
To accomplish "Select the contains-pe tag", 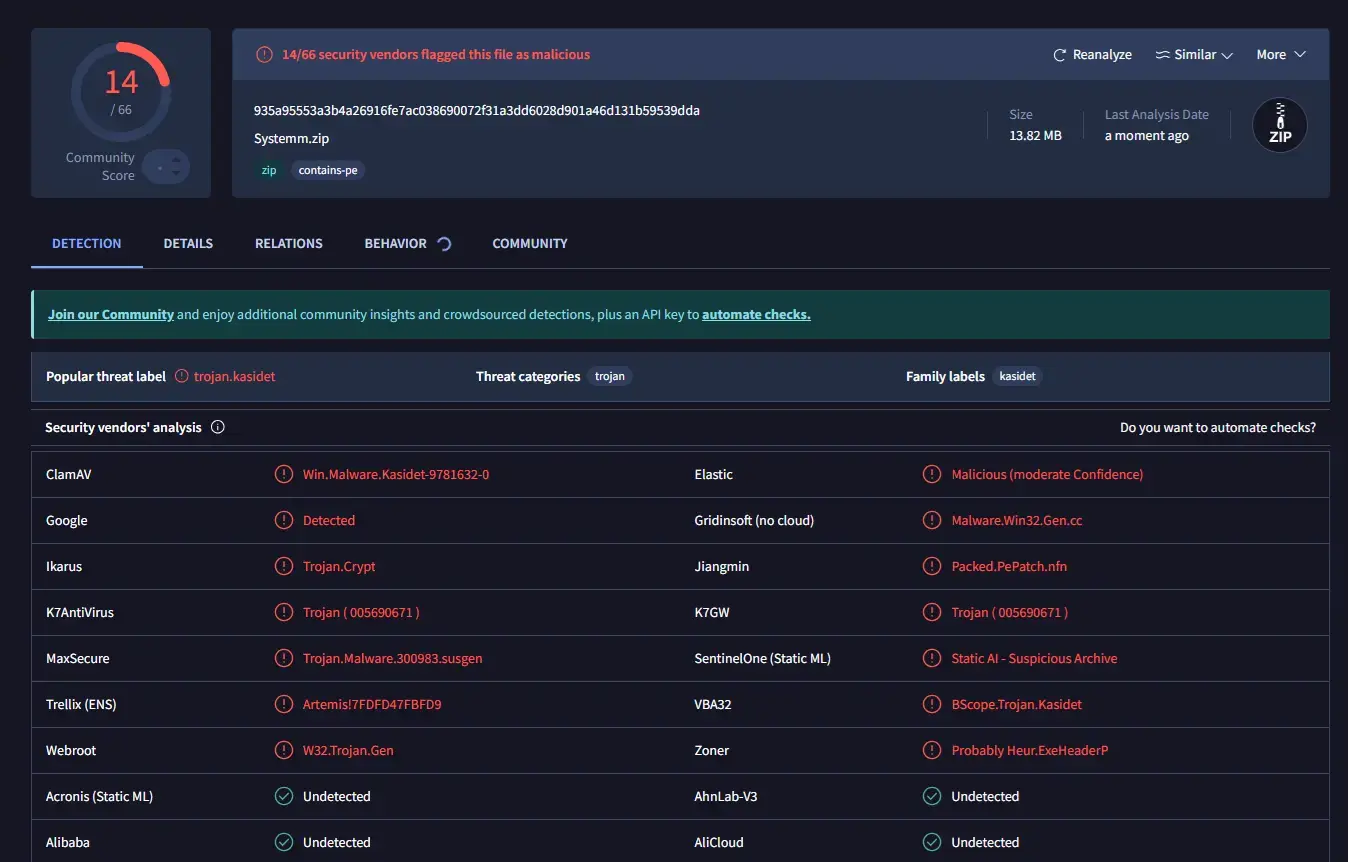I will (x=328, y=170).
